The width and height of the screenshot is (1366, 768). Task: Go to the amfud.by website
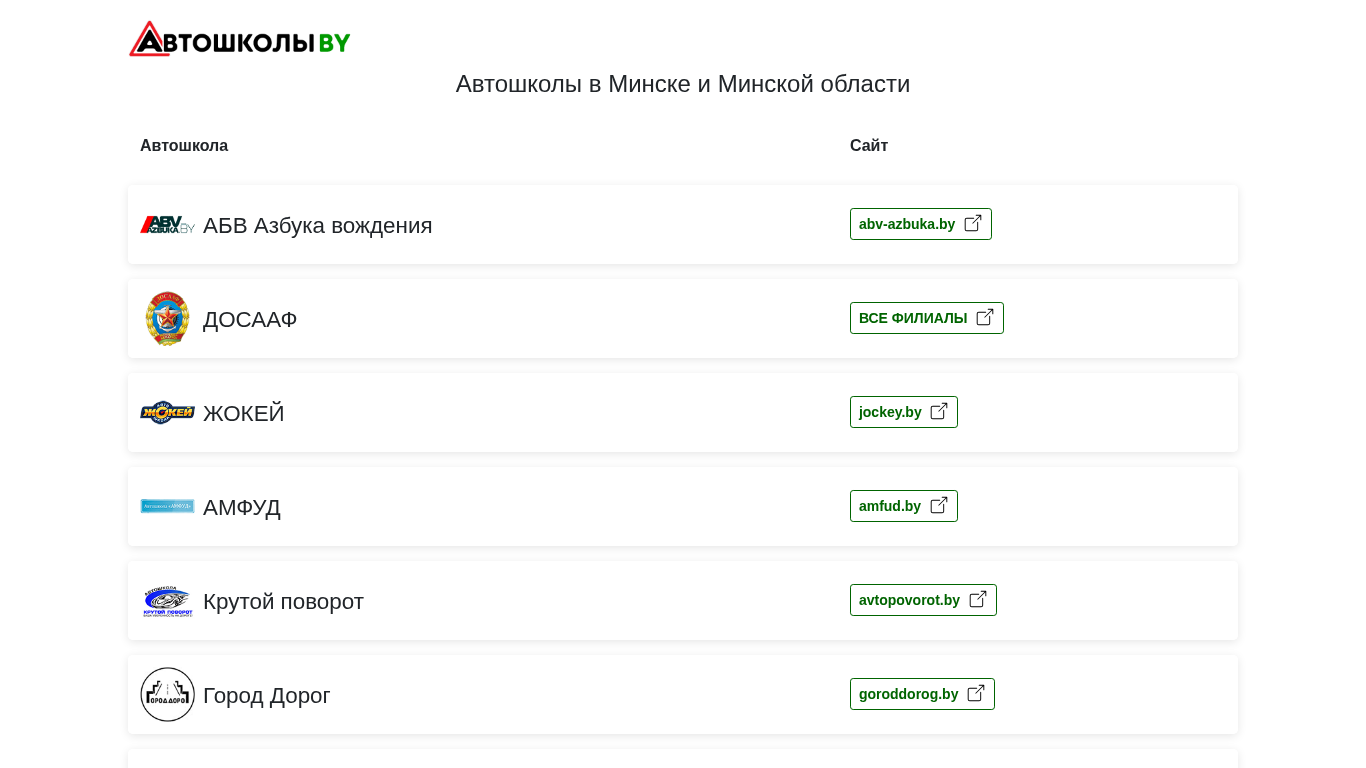pos(890,506)
